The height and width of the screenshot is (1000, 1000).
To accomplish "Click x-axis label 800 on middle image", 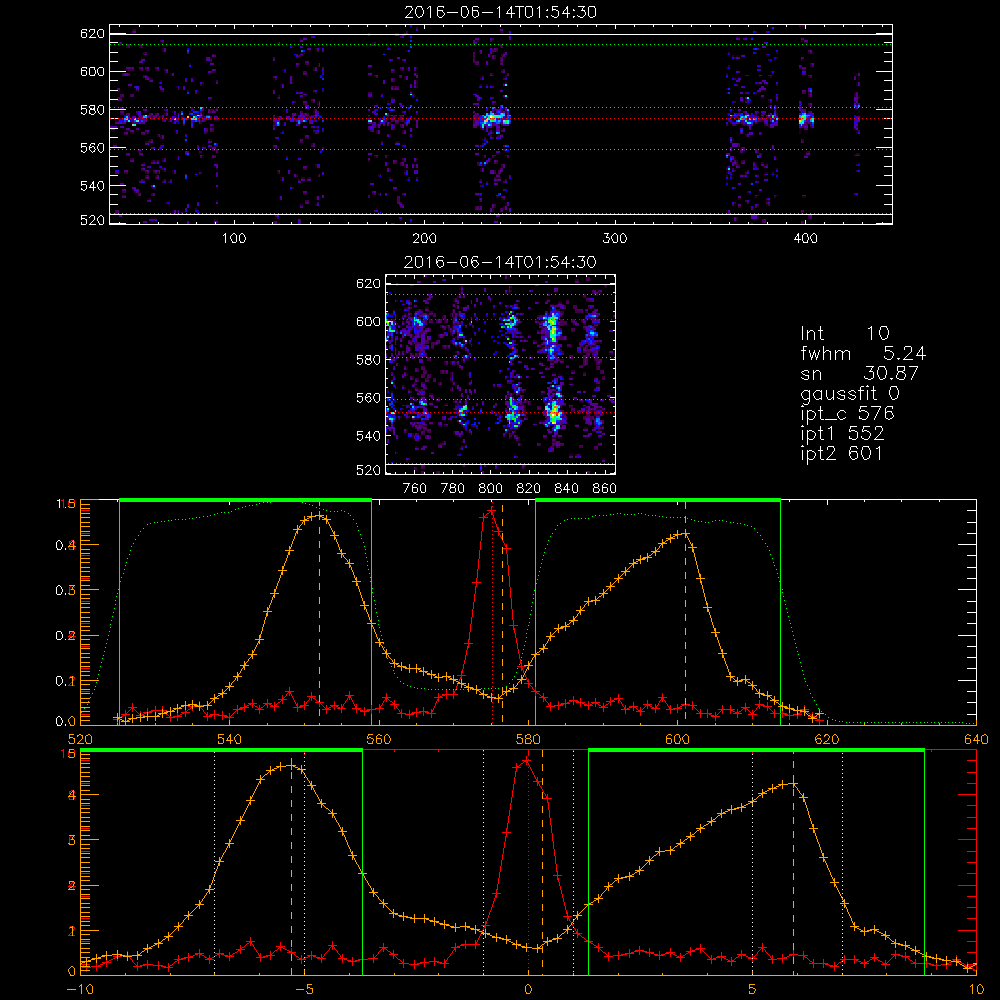I will [490, 489].
